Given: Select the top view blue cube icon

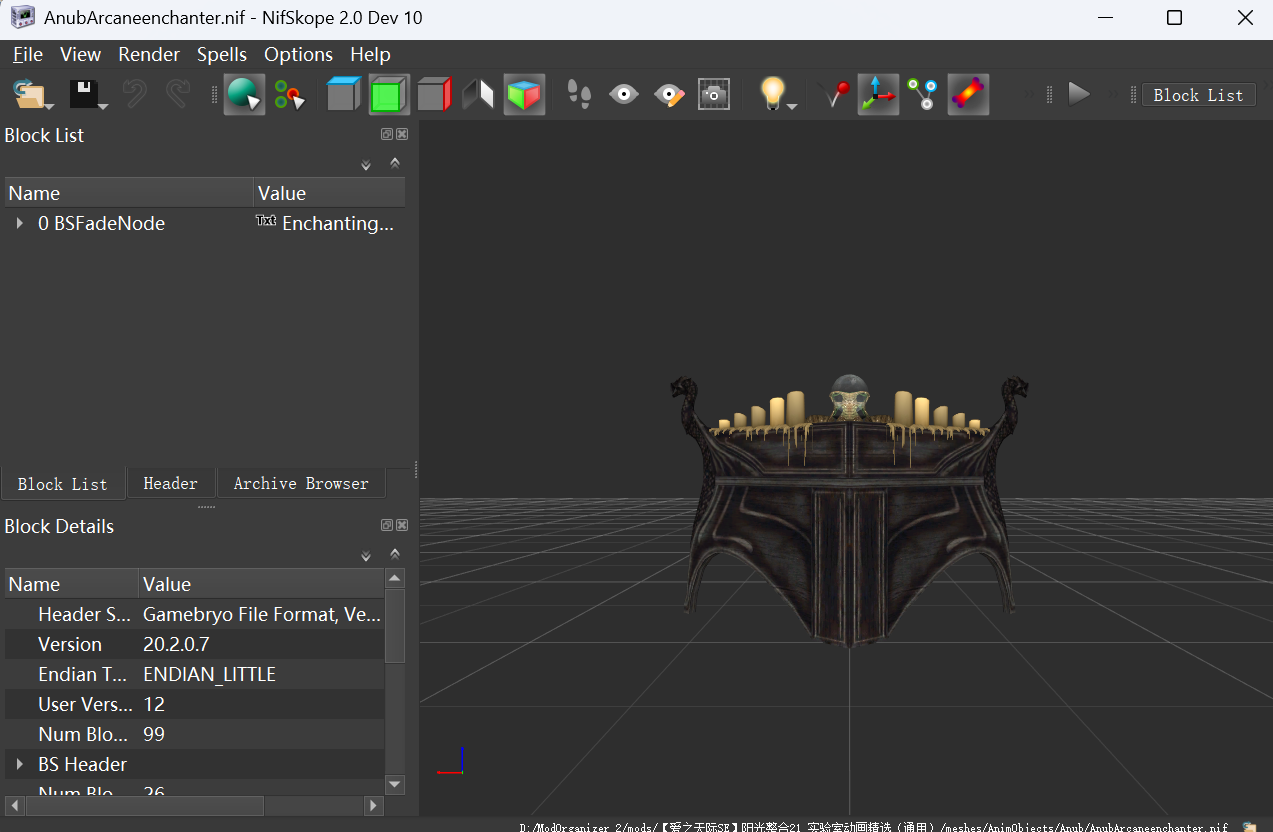Looking at the screenshot, I should coord(343,94).
